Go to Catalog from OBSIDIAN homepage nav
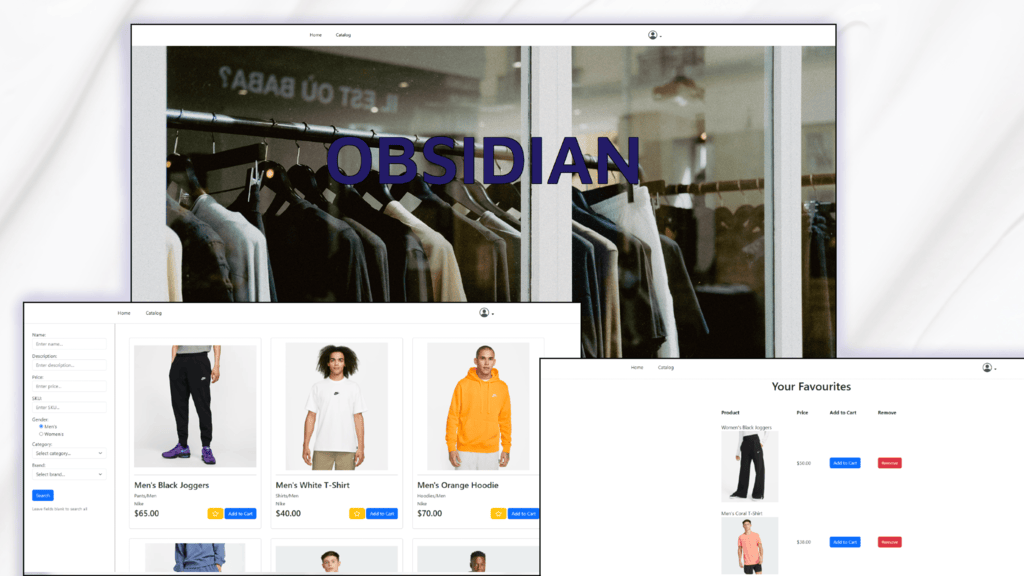This screenshot has width=1024, height=576. (343, 35)
